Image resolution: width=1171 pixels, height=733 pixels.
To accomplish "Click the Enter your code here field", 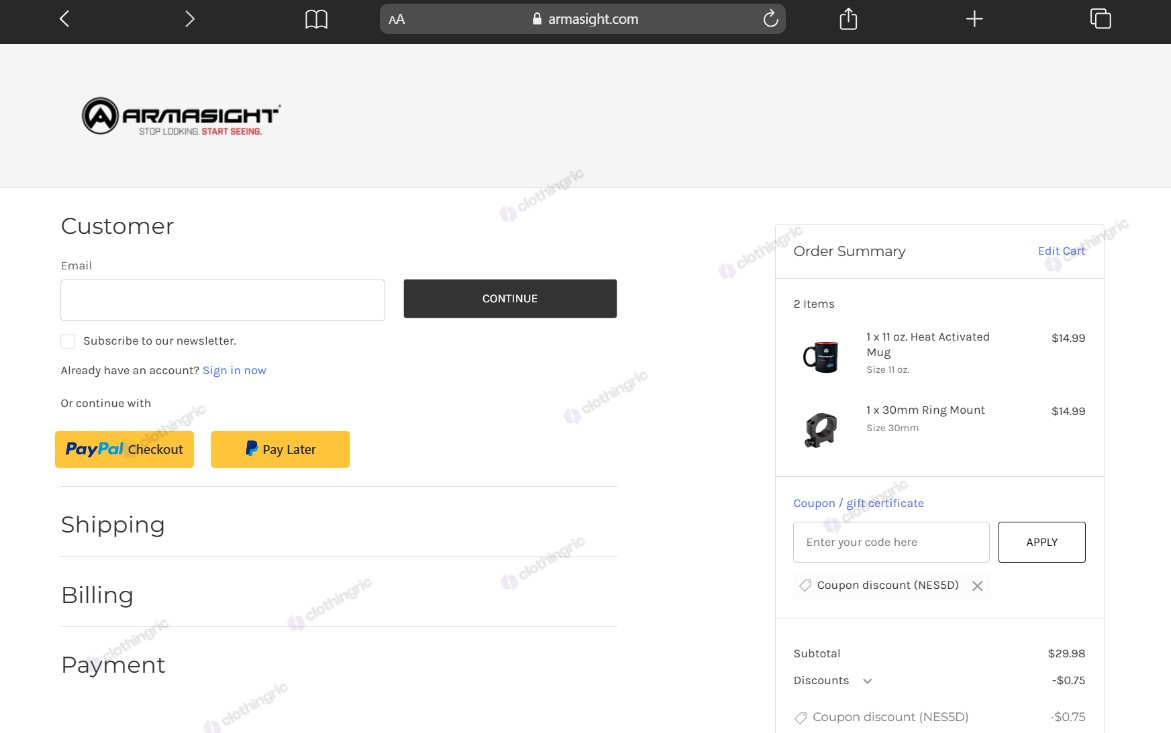I will pos(891,543).
